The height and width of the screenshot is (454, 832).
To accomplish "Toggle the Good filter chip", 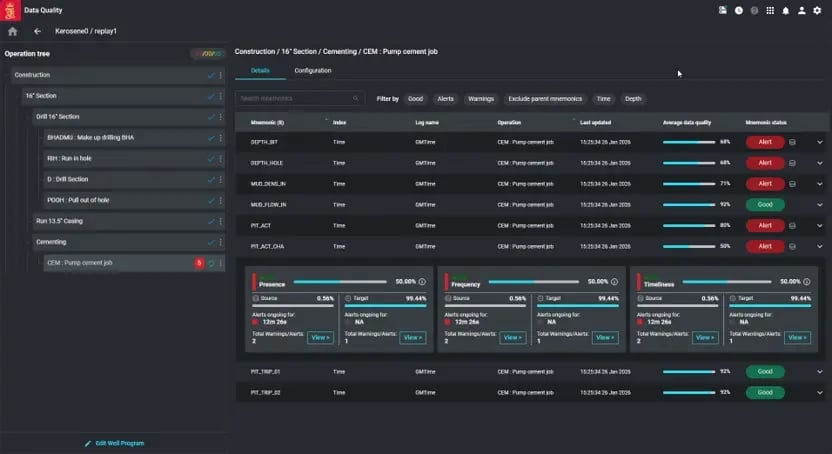I will 415,99.
